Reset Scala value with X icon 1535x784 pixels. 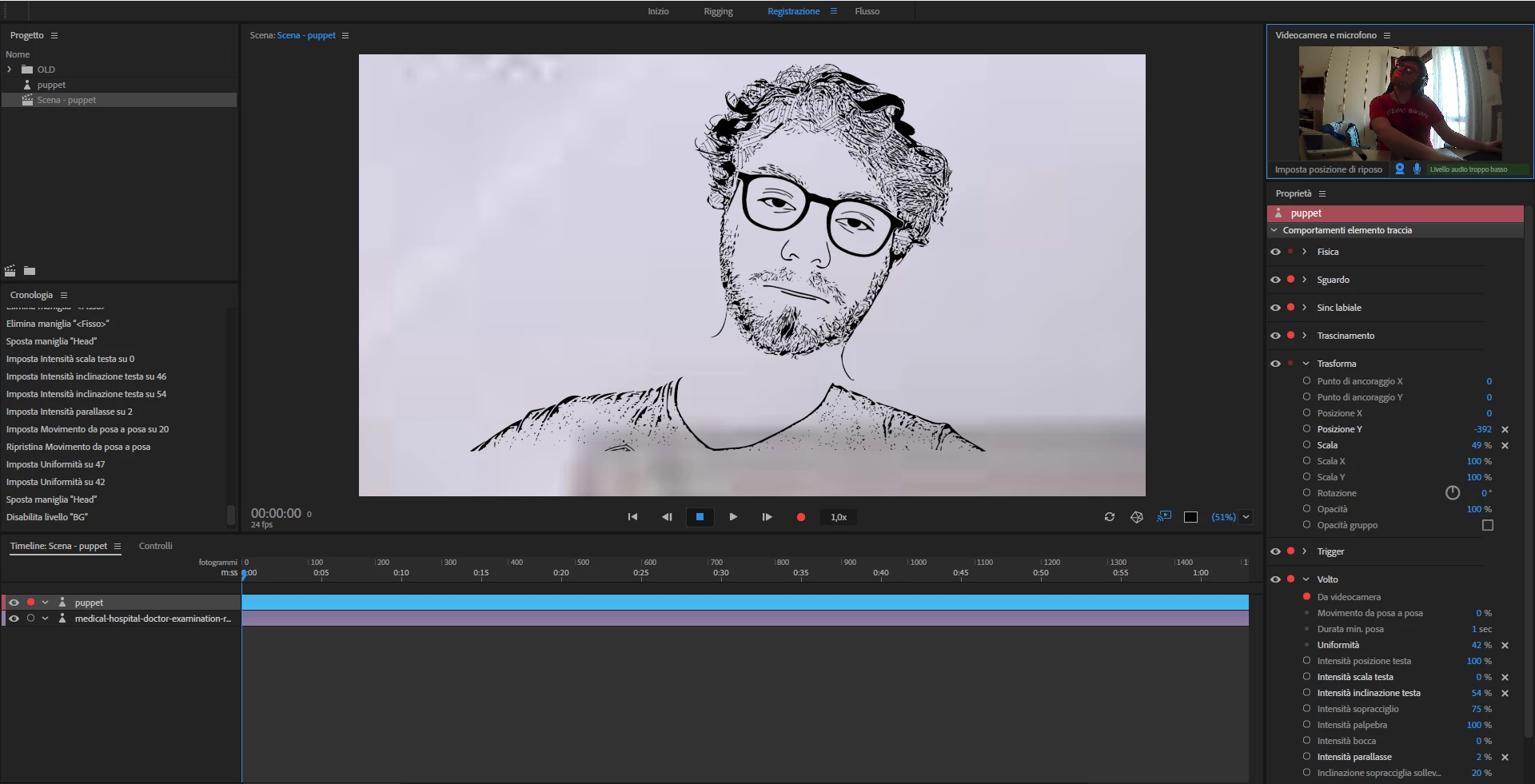[1505, 445]
